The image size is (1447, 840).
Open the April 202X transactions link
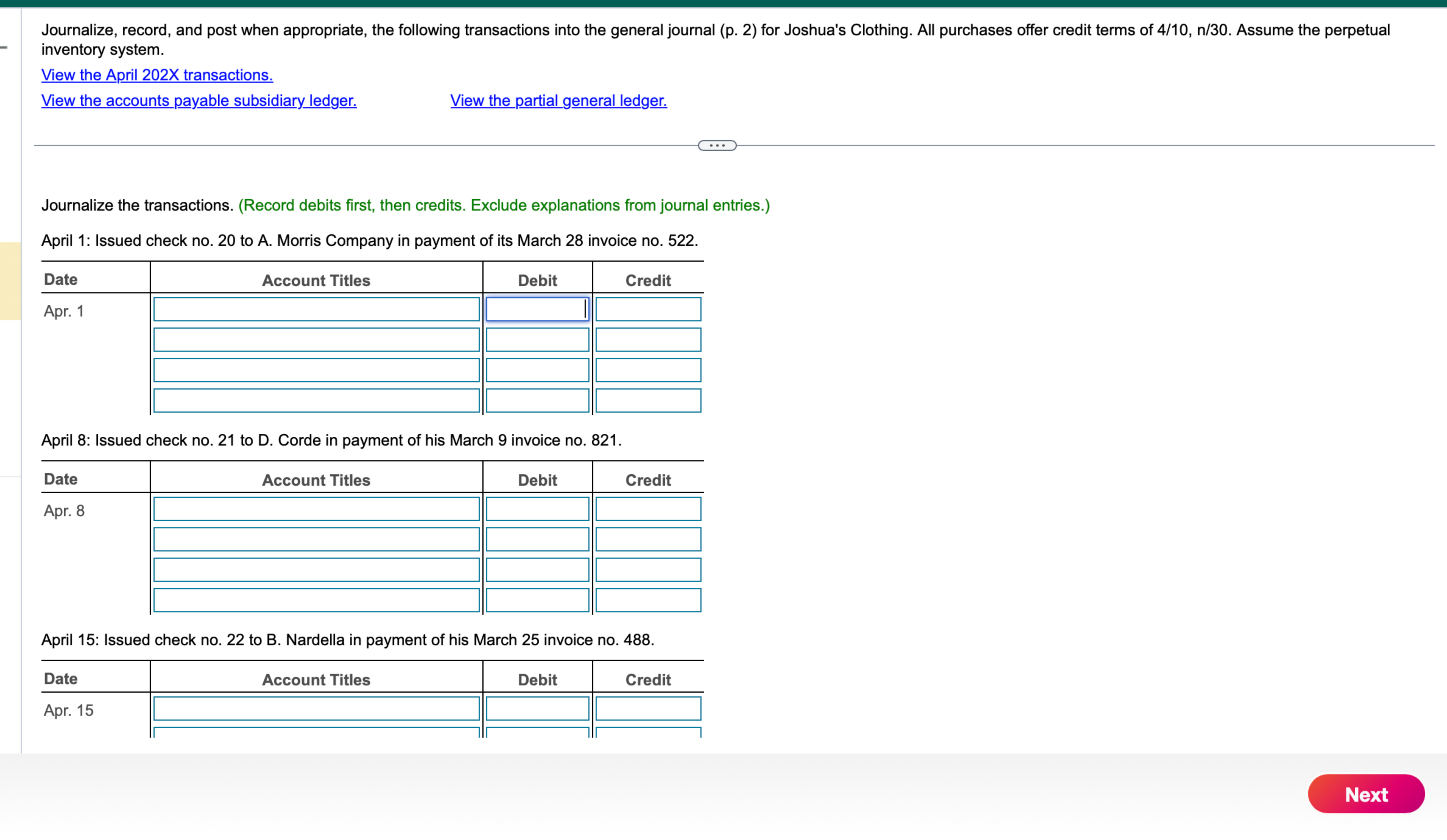point(156,75)
